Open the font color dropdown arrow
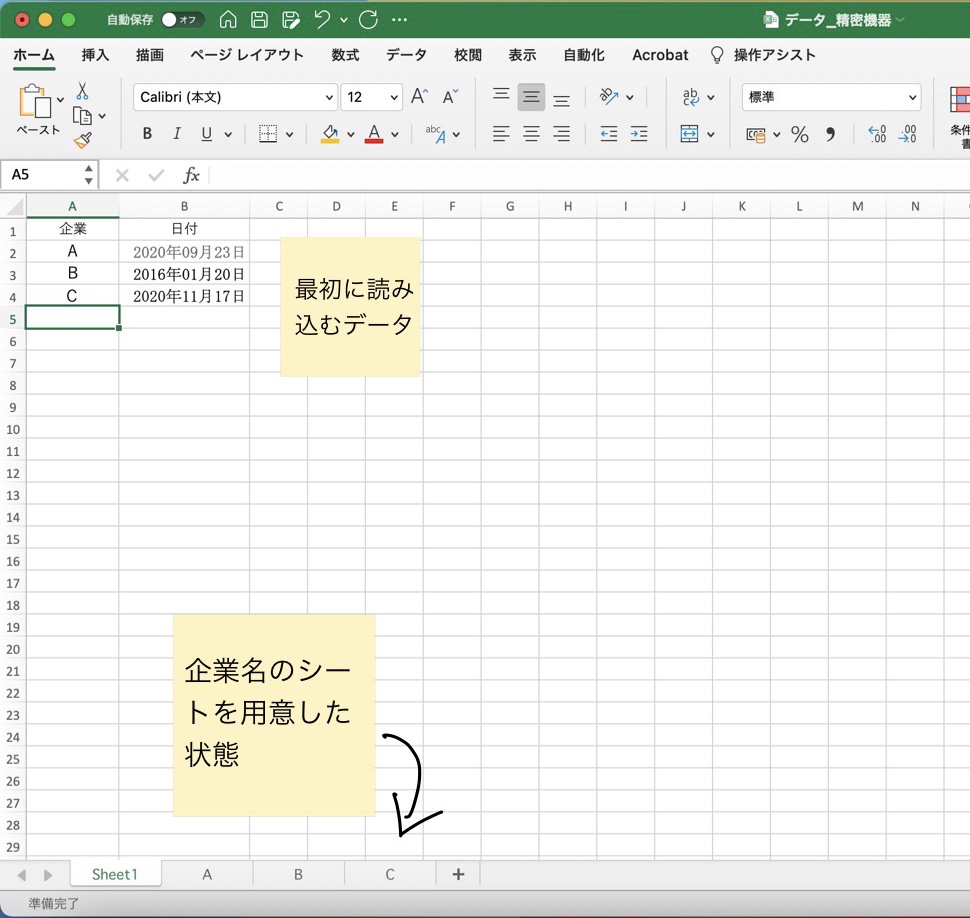970x918 pixels. (x=395, y=134)
